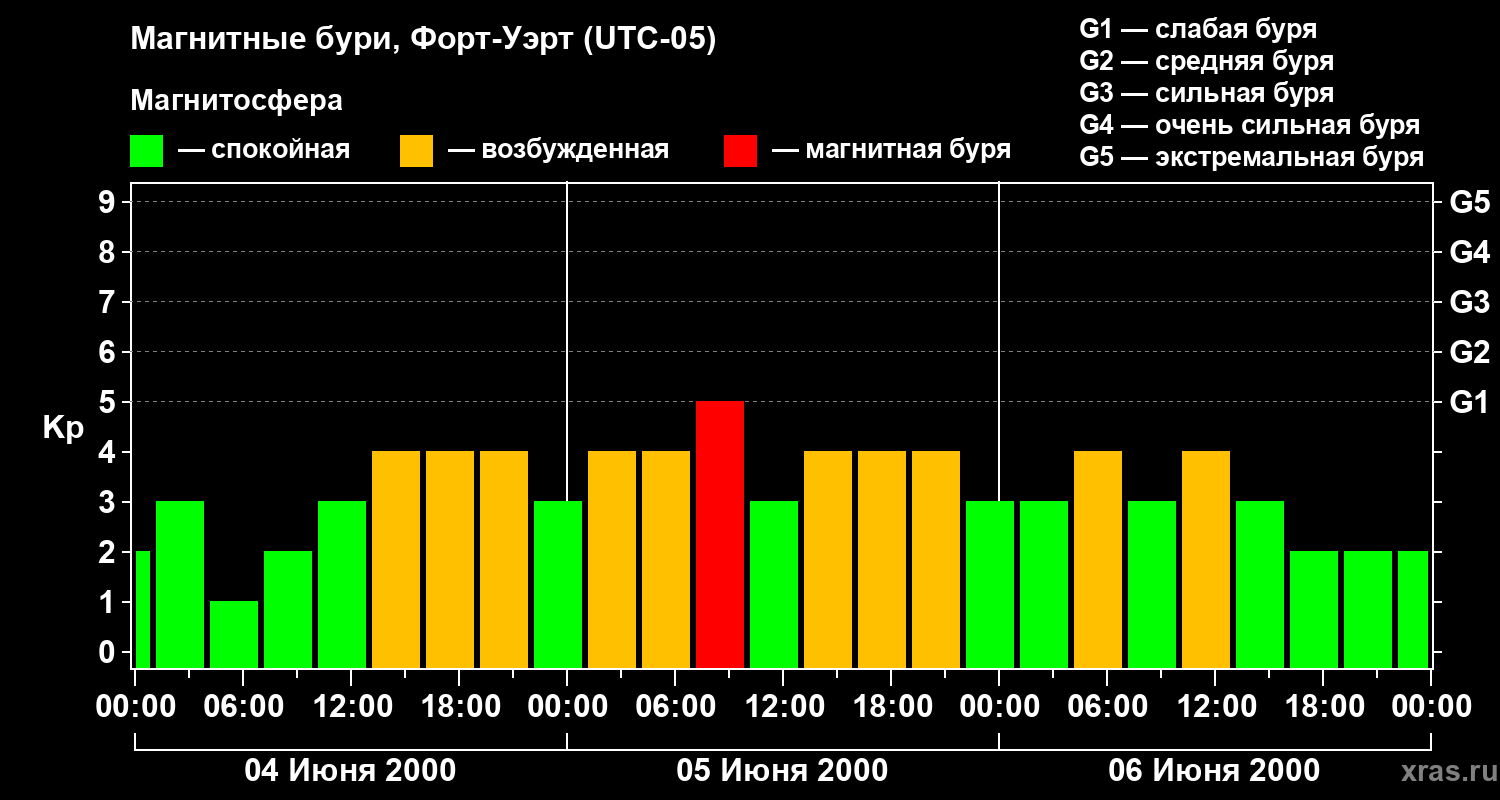This screenshot has width=1500, height=800.
Task: Click the '05 Июня 2000' date label
Action: 782,771
